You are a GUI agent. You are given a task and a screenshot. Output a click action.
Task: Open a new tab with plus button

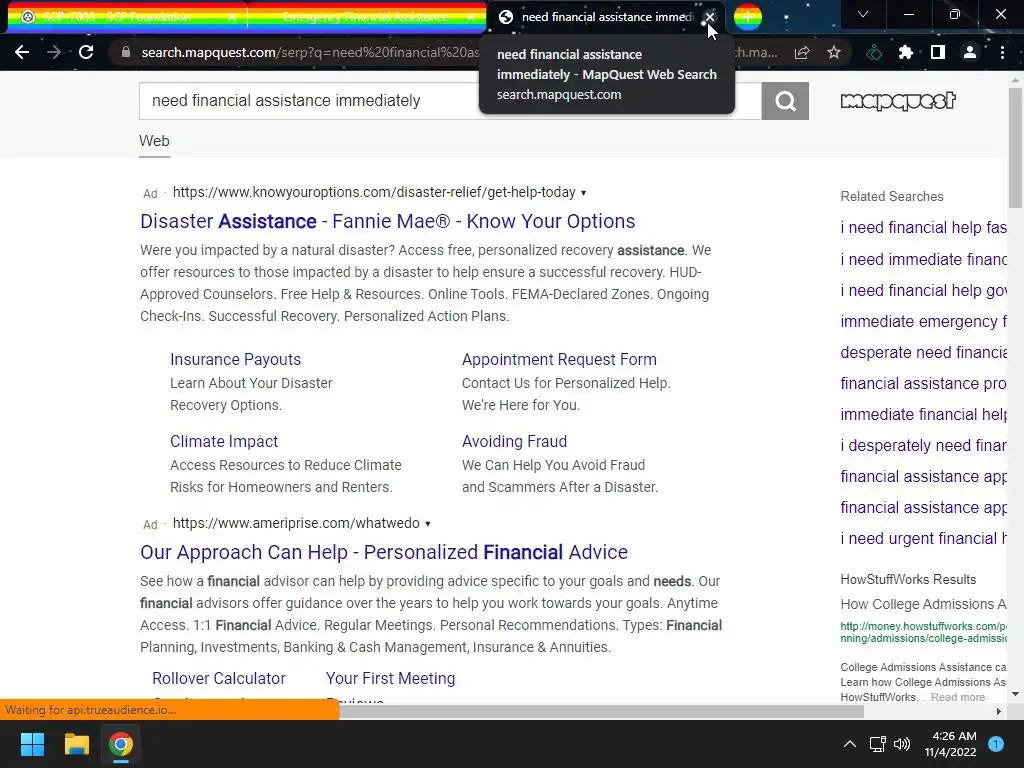(x=748, y=17)
